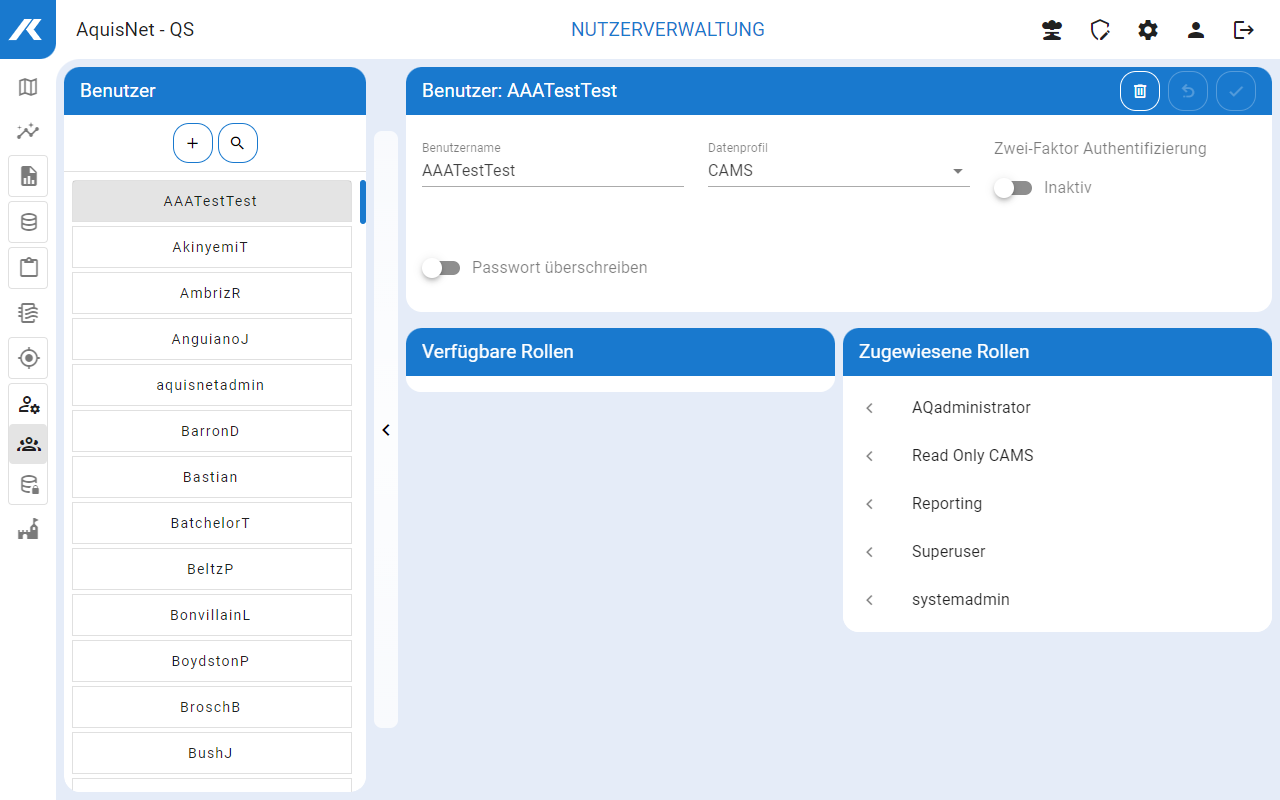The height and width of the screenshot is (800, 1280).
Task: Remove the AQadministrator role via chevron
Action: pyautogui.click(x=870, y=408)
